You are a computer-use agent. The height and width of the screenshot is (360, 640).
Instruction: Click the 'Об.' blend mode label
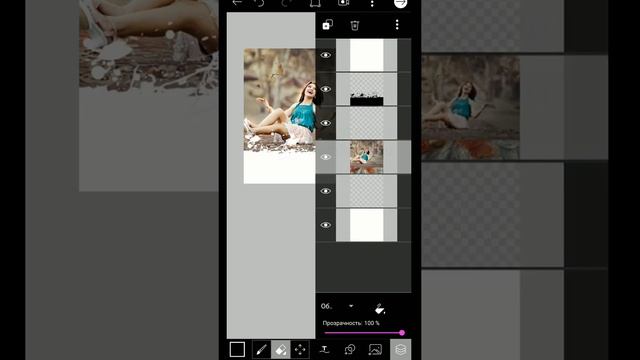click(326, 306)
